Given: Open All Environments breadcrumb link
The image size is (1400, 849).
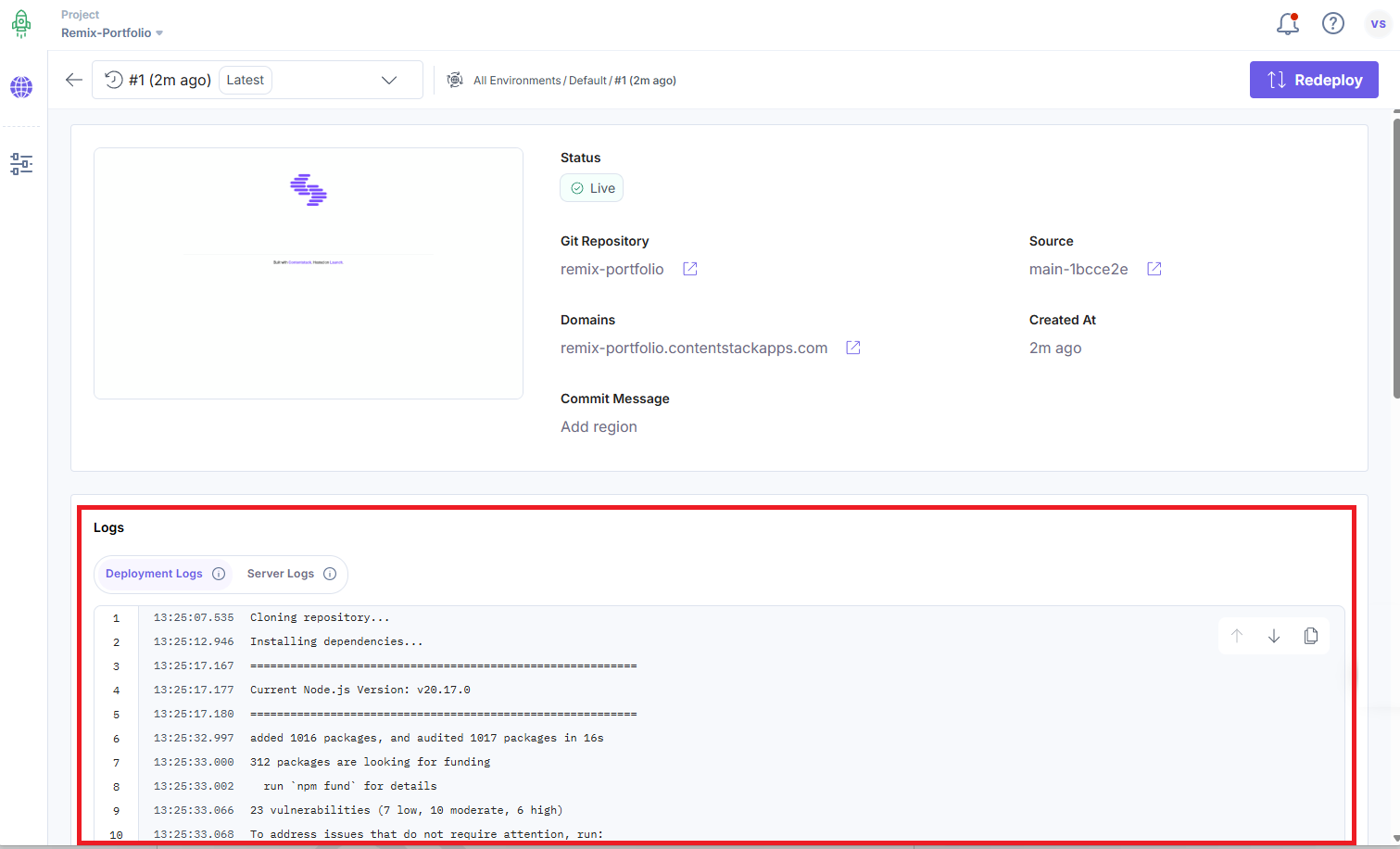Looking at the screenshot, I should click(x=517, y=81).
